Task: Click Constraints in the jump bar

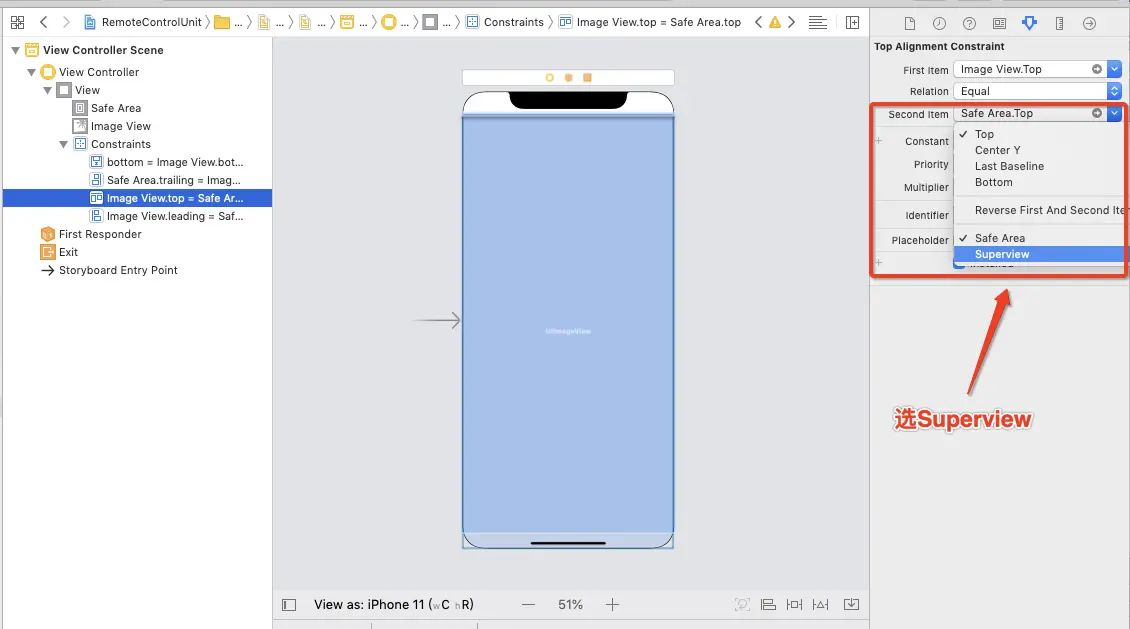Action: click(x=513, y=22)
